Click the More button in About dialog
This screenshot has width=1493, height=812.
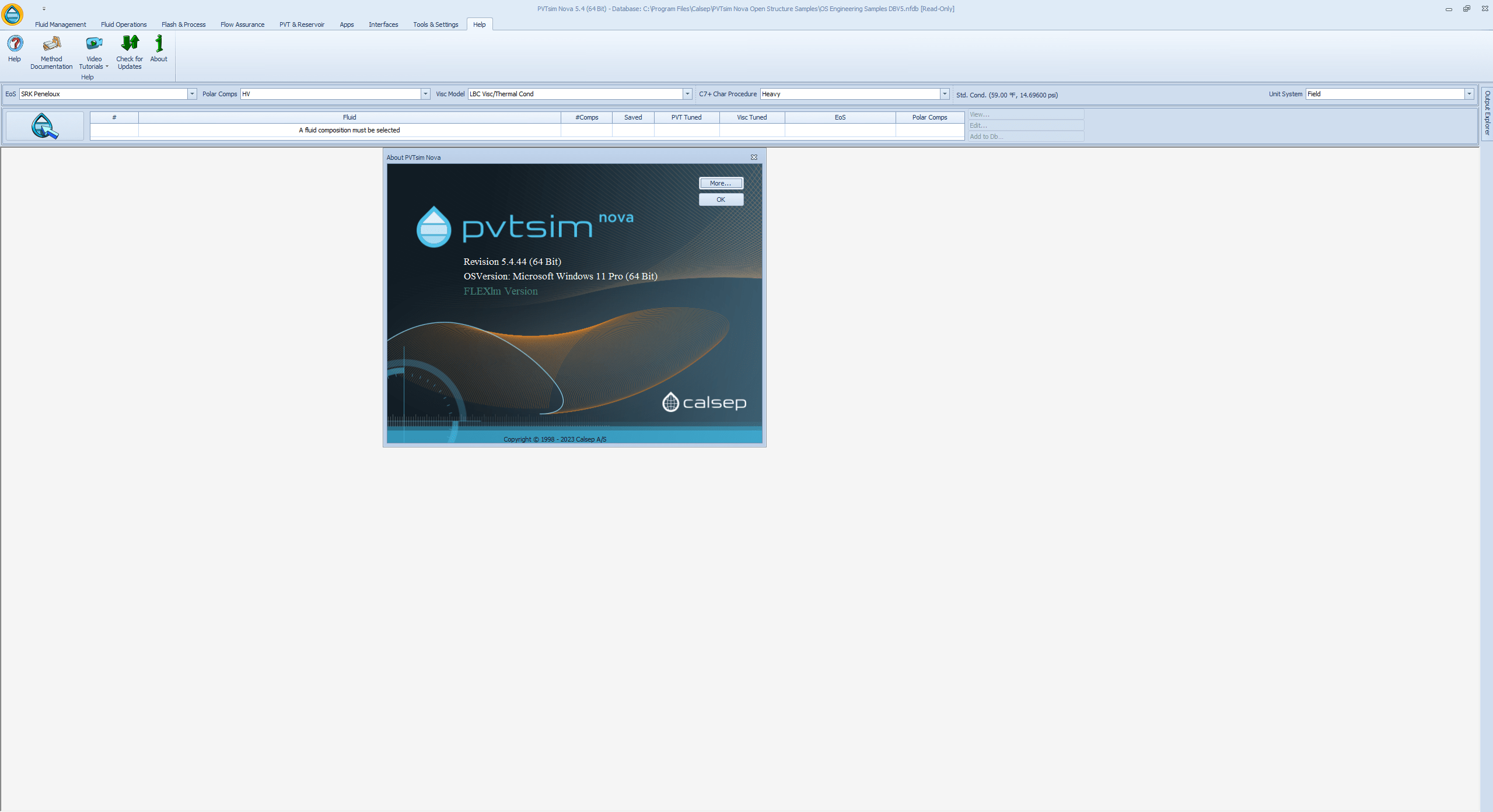point(720,183)
